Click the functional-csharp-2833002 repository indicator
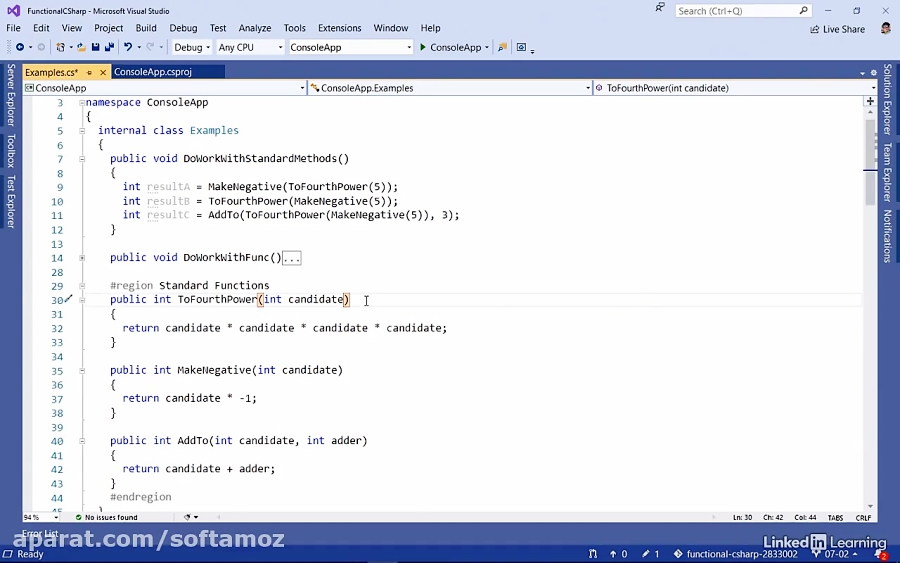 tap(736, 554)
